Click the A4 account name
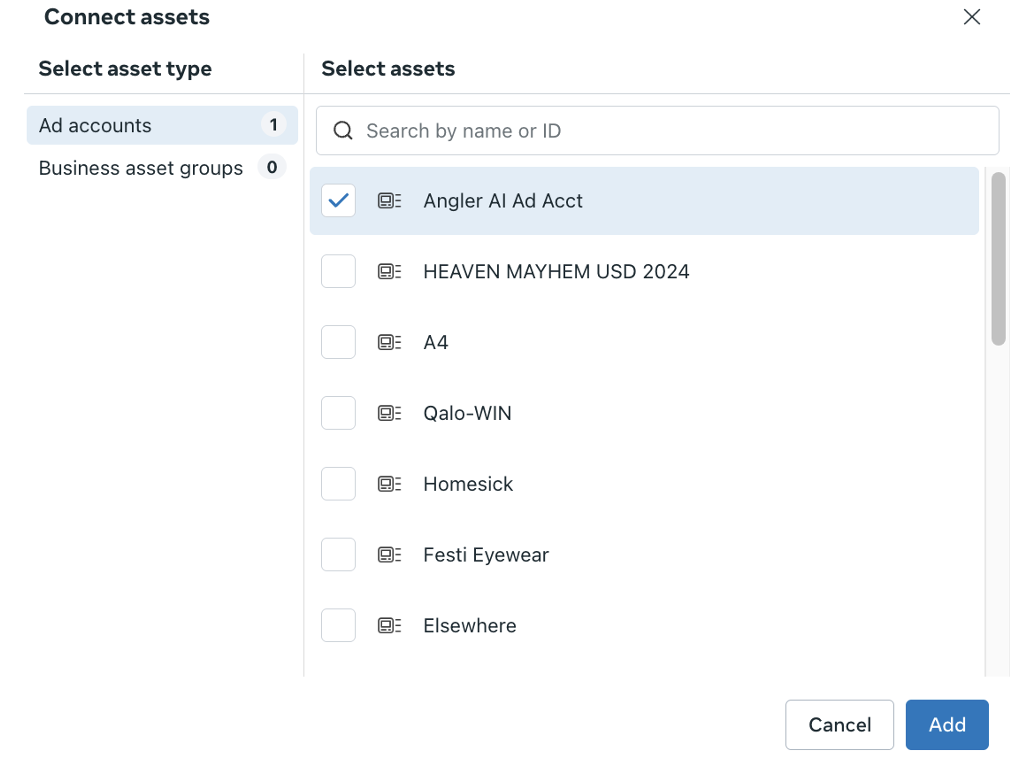This screenshot has height=766, width=1010. (435, 343)
